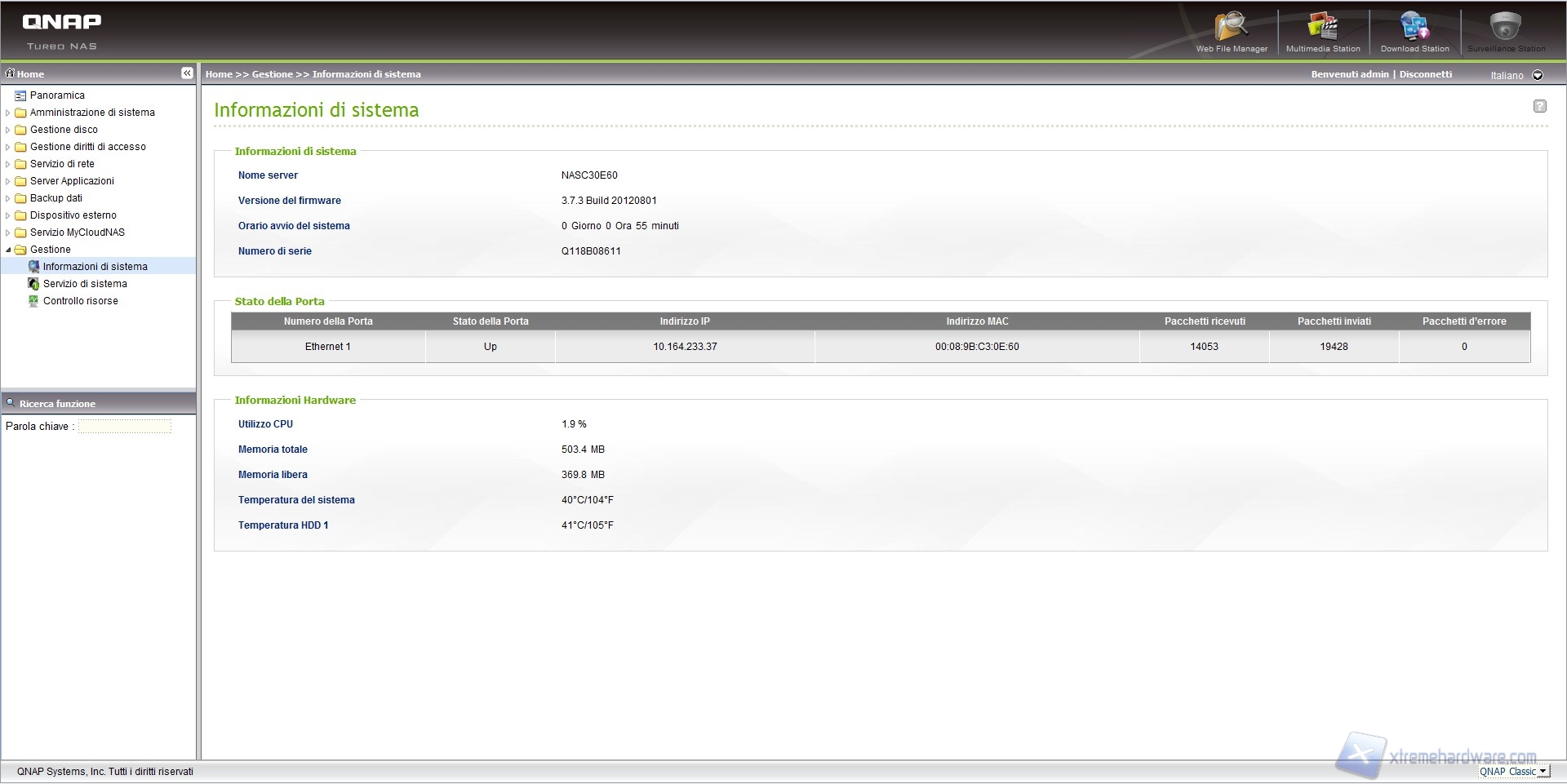Click the help question mark icon
Screen dimensions: 1567x784
1539,106
